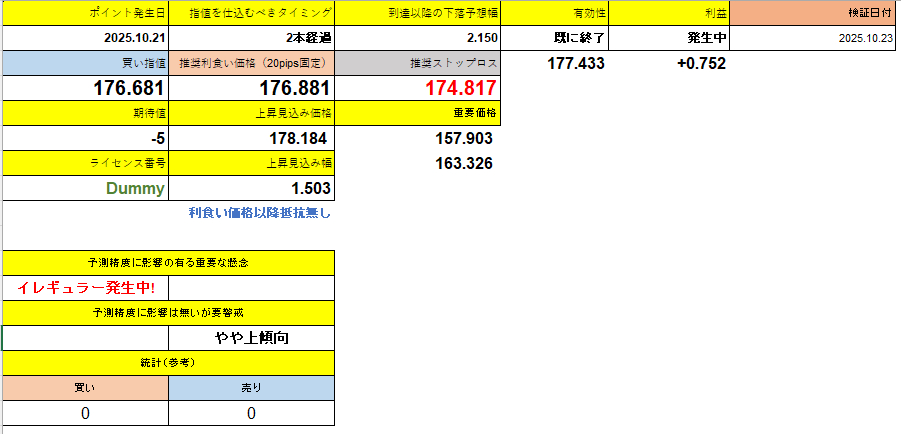Select the 予測精度に影響の有る重要な懸念 header

168,263
